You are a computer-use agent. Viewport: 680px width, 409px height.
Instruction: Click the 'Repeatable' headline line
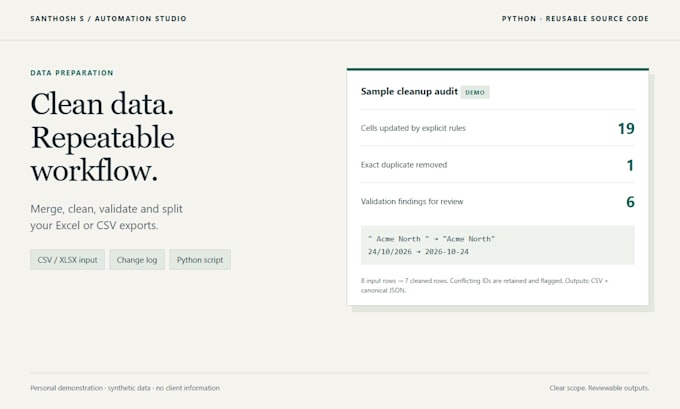pyautogui.click(x=102, y=138)
